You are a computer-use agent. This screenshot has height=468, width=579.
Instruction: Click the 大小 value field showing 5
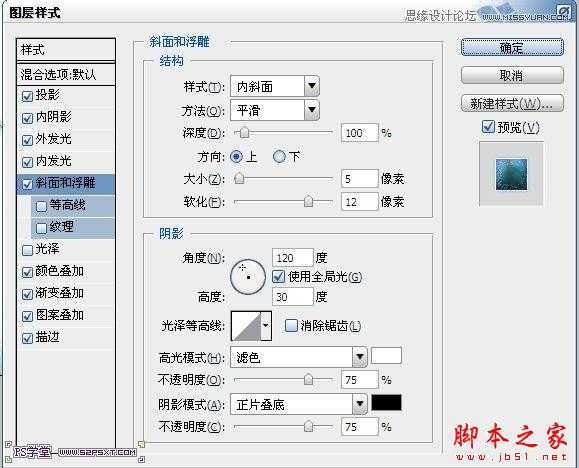(x=360, y=179)
